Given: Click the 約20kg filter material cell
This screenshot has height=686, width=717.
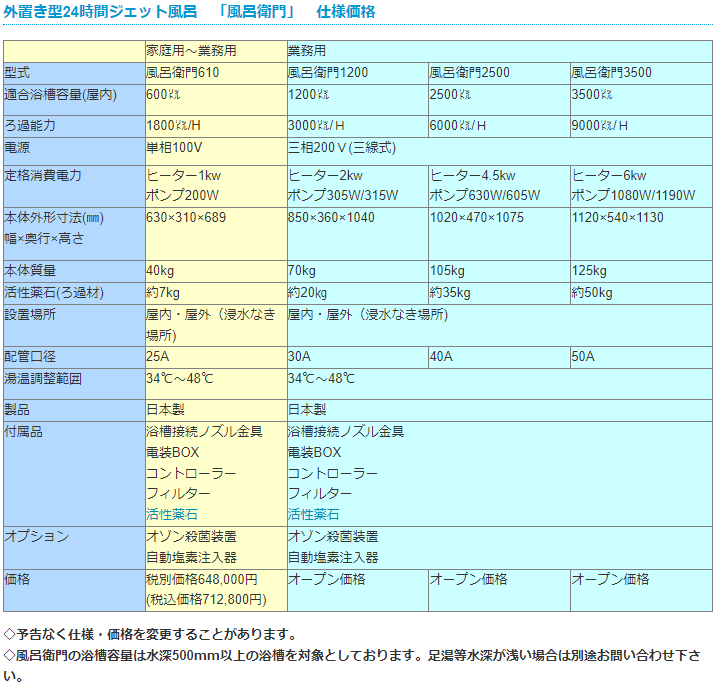Looking at the screenshot, I should [358, 293].
